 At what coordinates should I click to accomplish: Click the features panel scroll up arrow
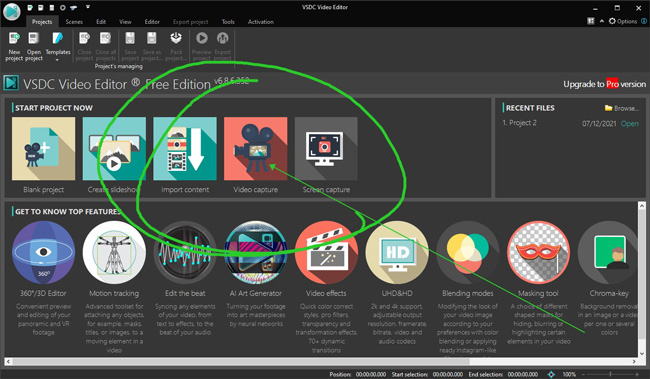642,206
